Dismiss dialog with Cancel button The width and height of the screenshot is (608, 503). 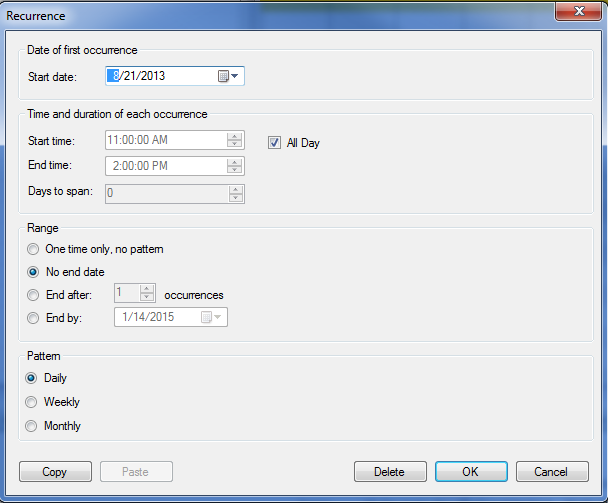tap(552, 472)
